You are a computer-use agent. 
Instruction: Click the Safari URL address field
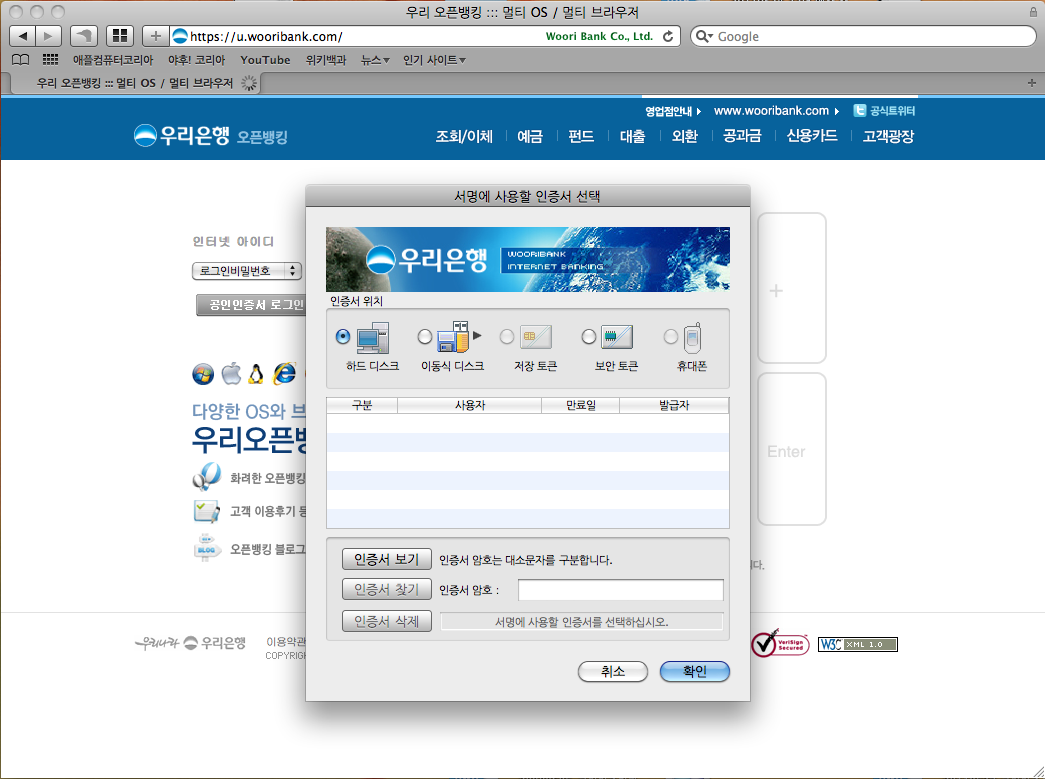click(x=425, y=36)
